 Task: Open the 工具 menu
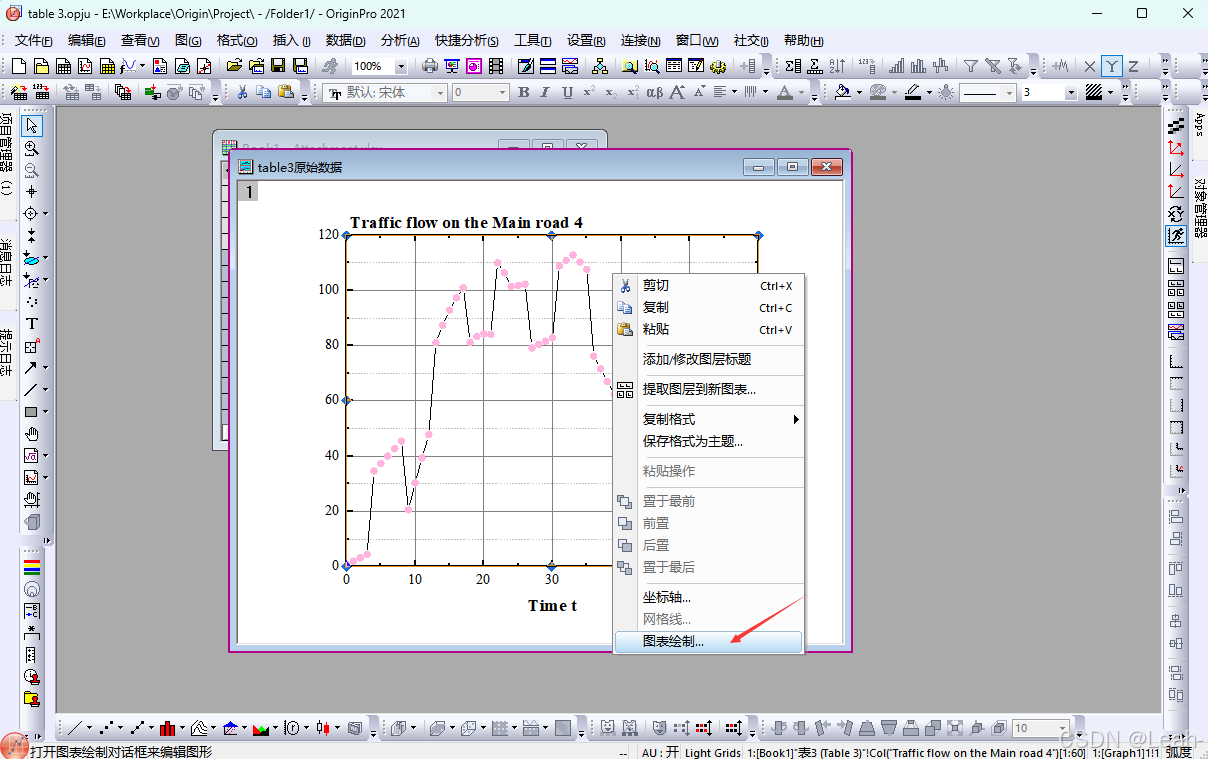(533, 41)
